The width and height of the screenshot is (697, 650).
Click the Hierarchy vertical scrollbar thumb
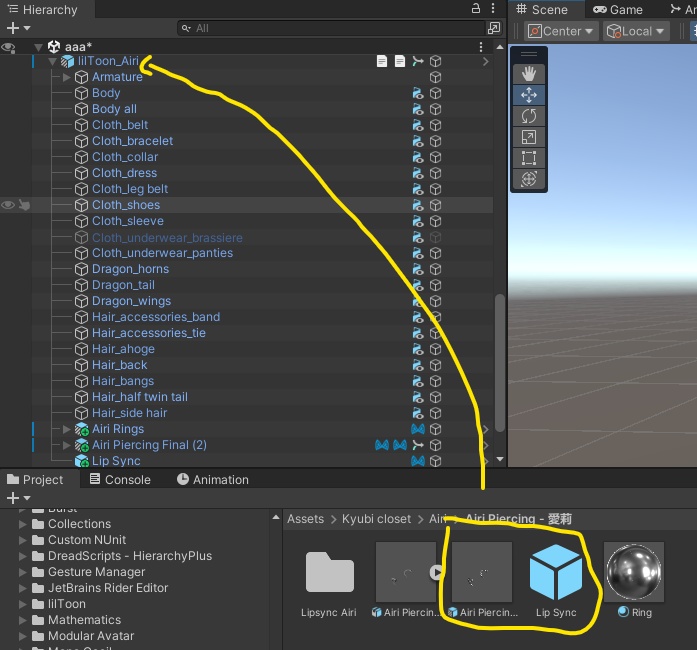(x=500, y=362)
